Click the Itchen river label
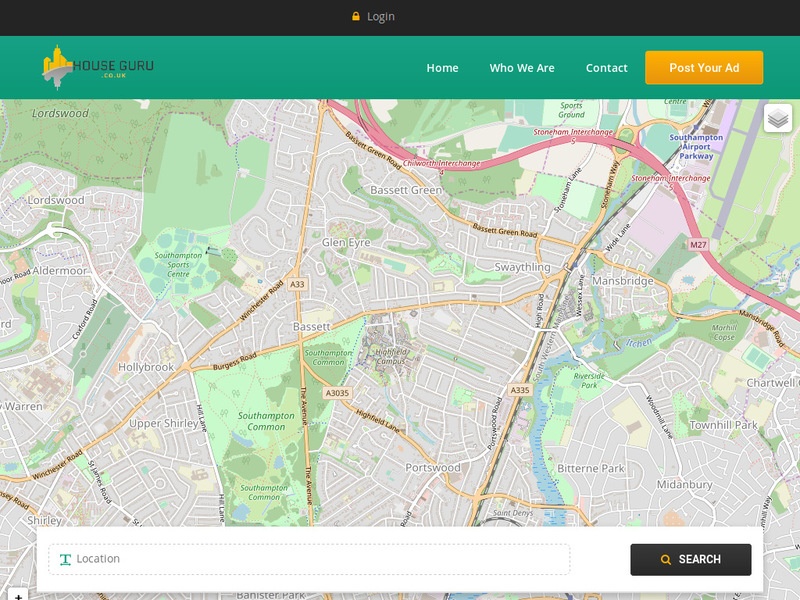The width and height of the screenshot is (800, 600). tap(639, 343)
